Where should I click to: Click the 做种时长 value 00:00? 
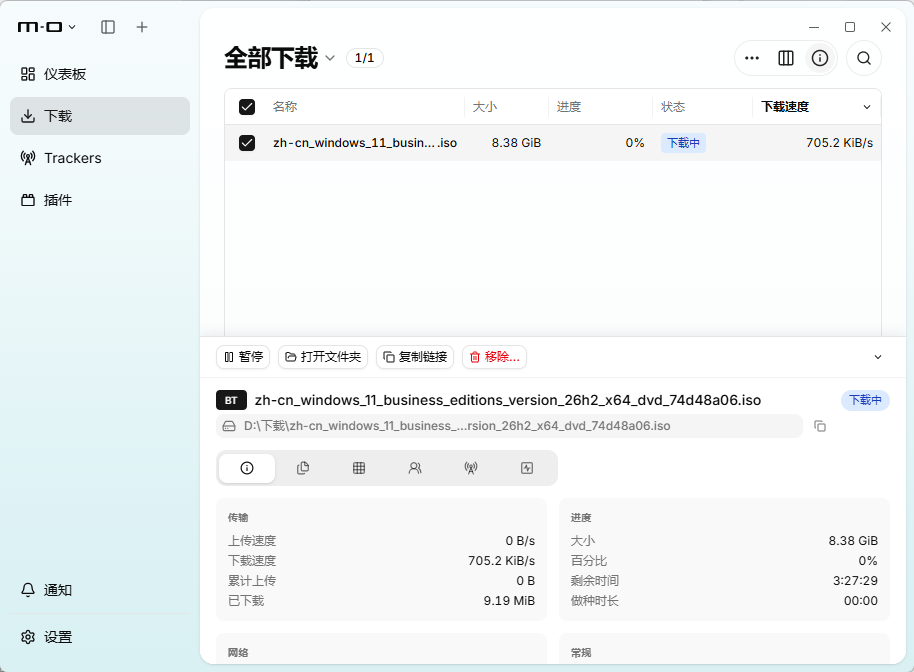coord(860,600)
